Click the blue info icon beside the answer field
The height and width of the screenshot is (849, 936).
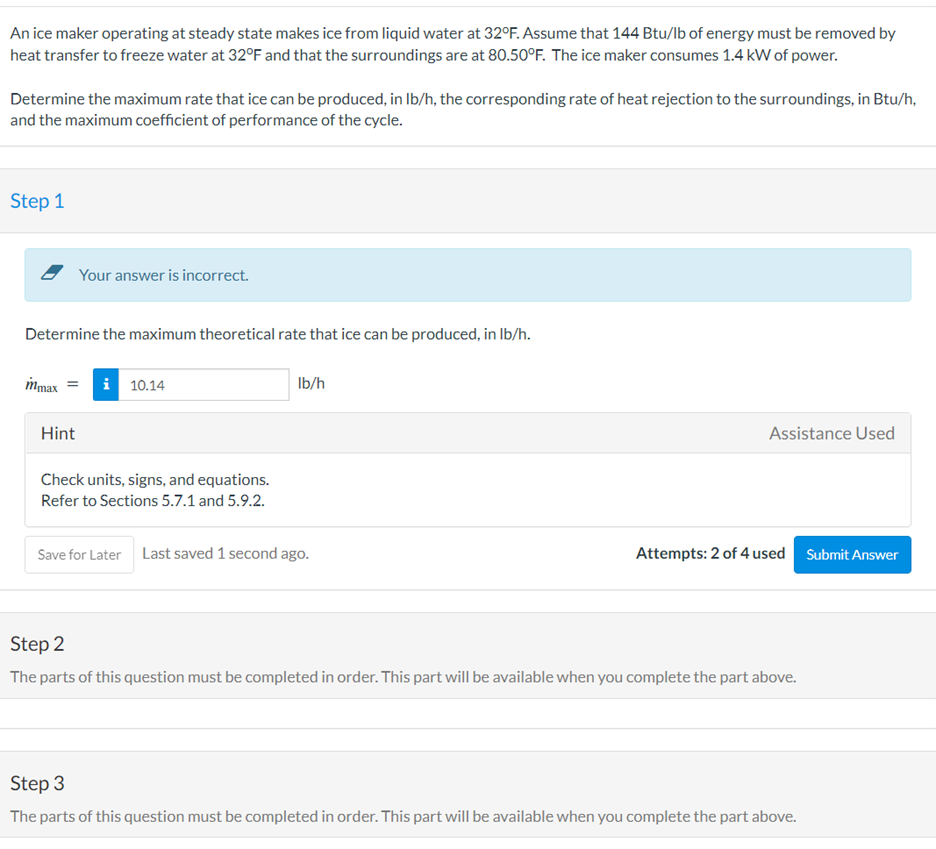106,384
